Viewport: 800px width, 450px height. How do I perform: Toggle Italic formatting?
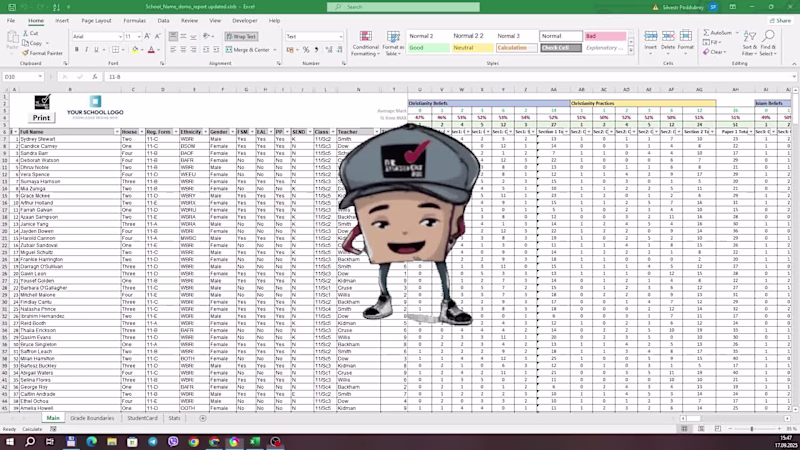click(86, 49)
